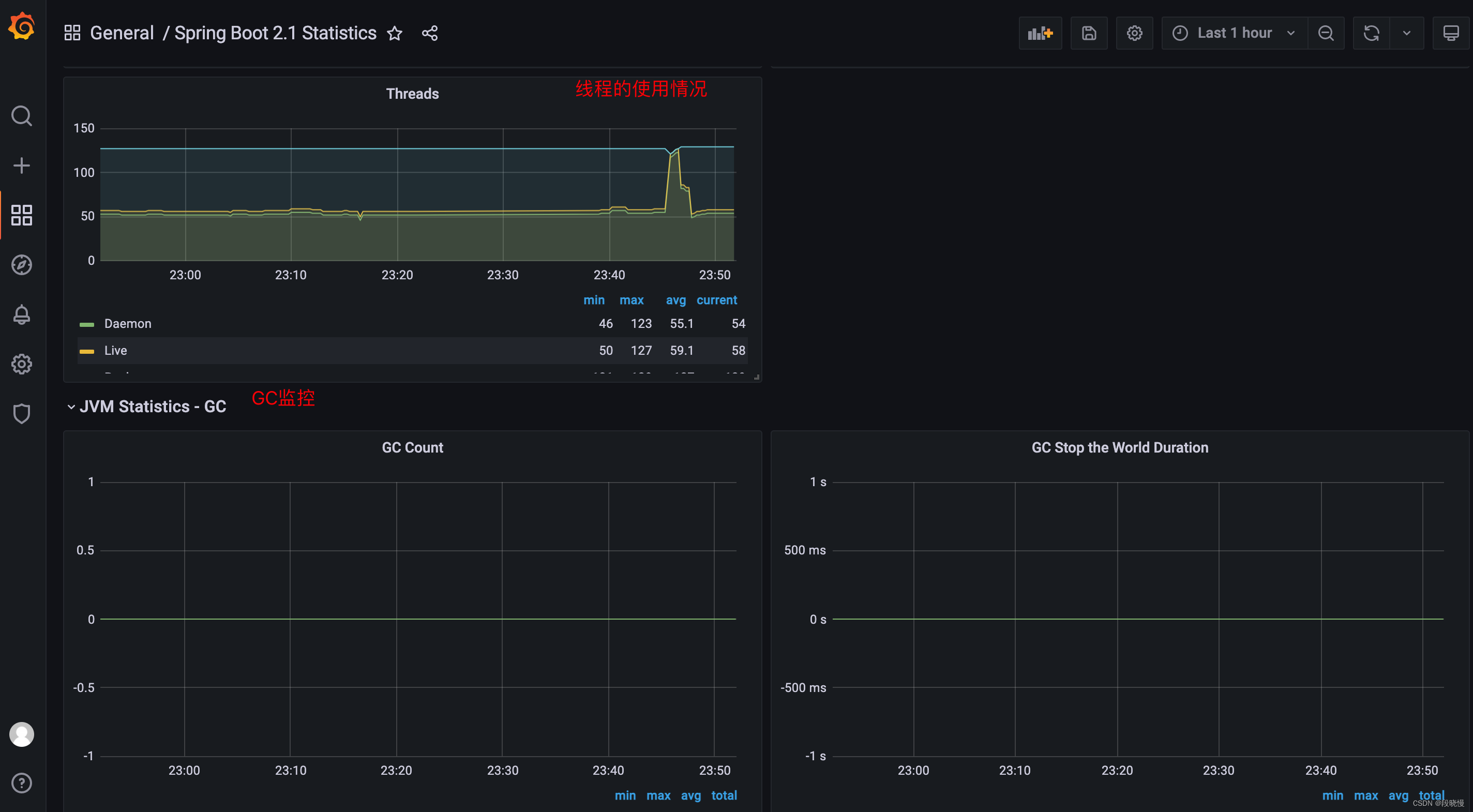Open the Last 1 hour time picker
This screenshot has height=812, width=1473.
click(x=1234, y=33)
